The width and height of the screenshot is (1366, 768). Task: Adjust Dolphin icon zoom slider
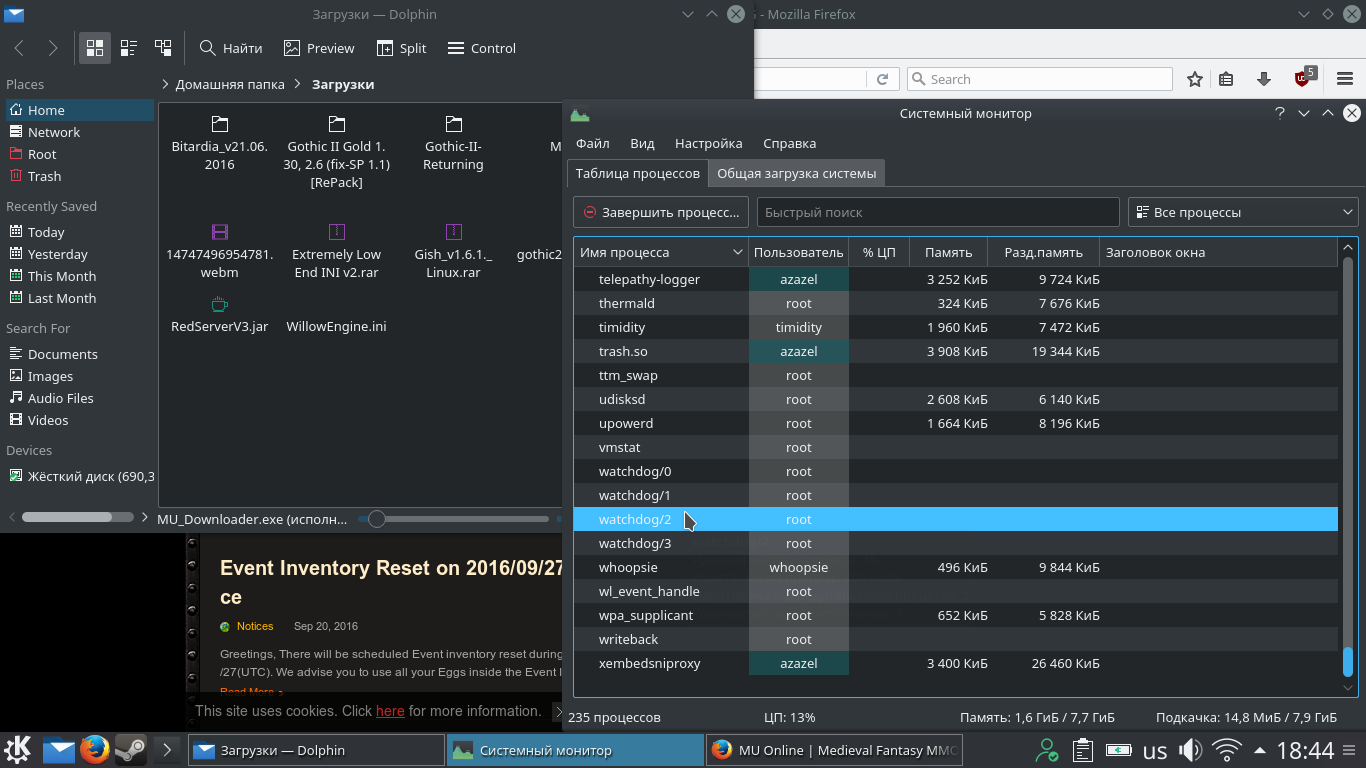[x=377, y=519]
